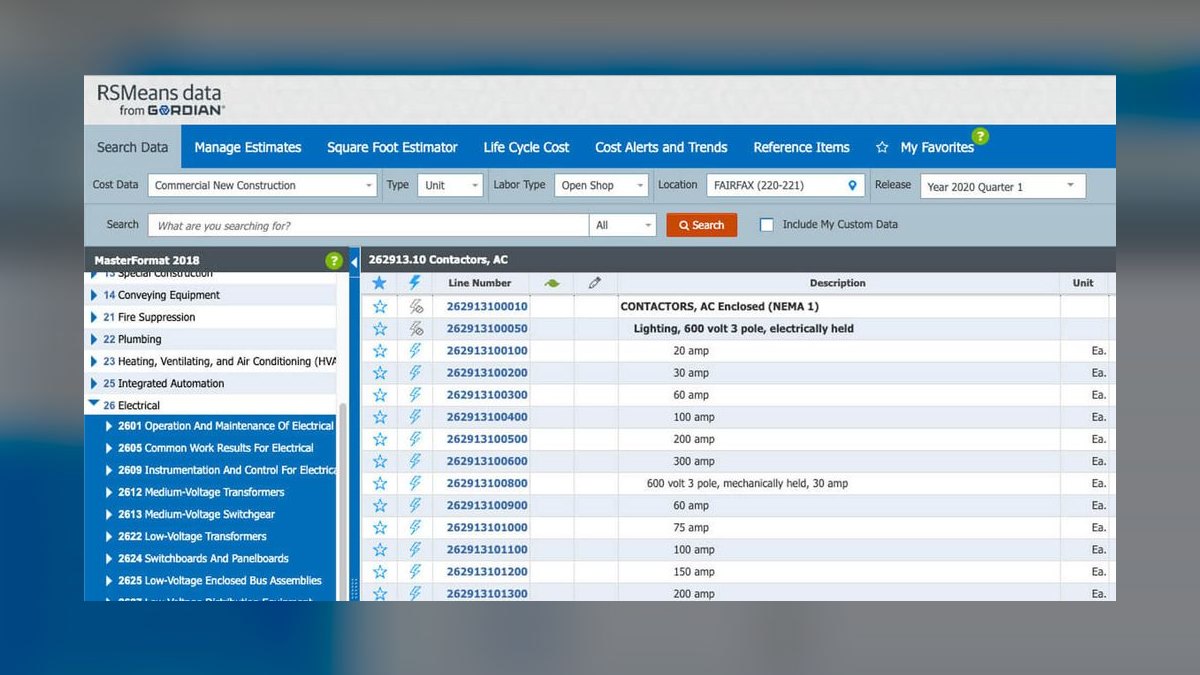The image size is (1200, 675).
Task: Open My Favorites green help badge
Action: (x=981, y=136)
